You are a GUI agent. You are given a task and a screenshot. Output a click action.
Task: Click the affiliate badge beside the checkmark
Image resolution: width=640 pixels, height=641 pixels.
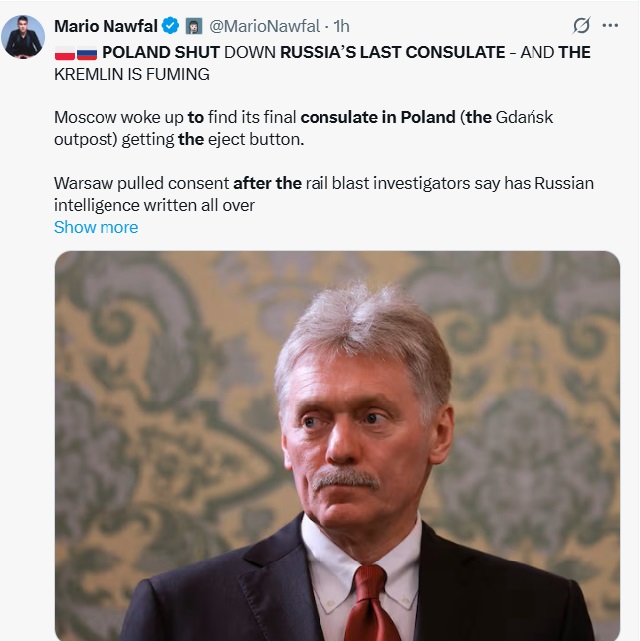[x=194, y=26]
